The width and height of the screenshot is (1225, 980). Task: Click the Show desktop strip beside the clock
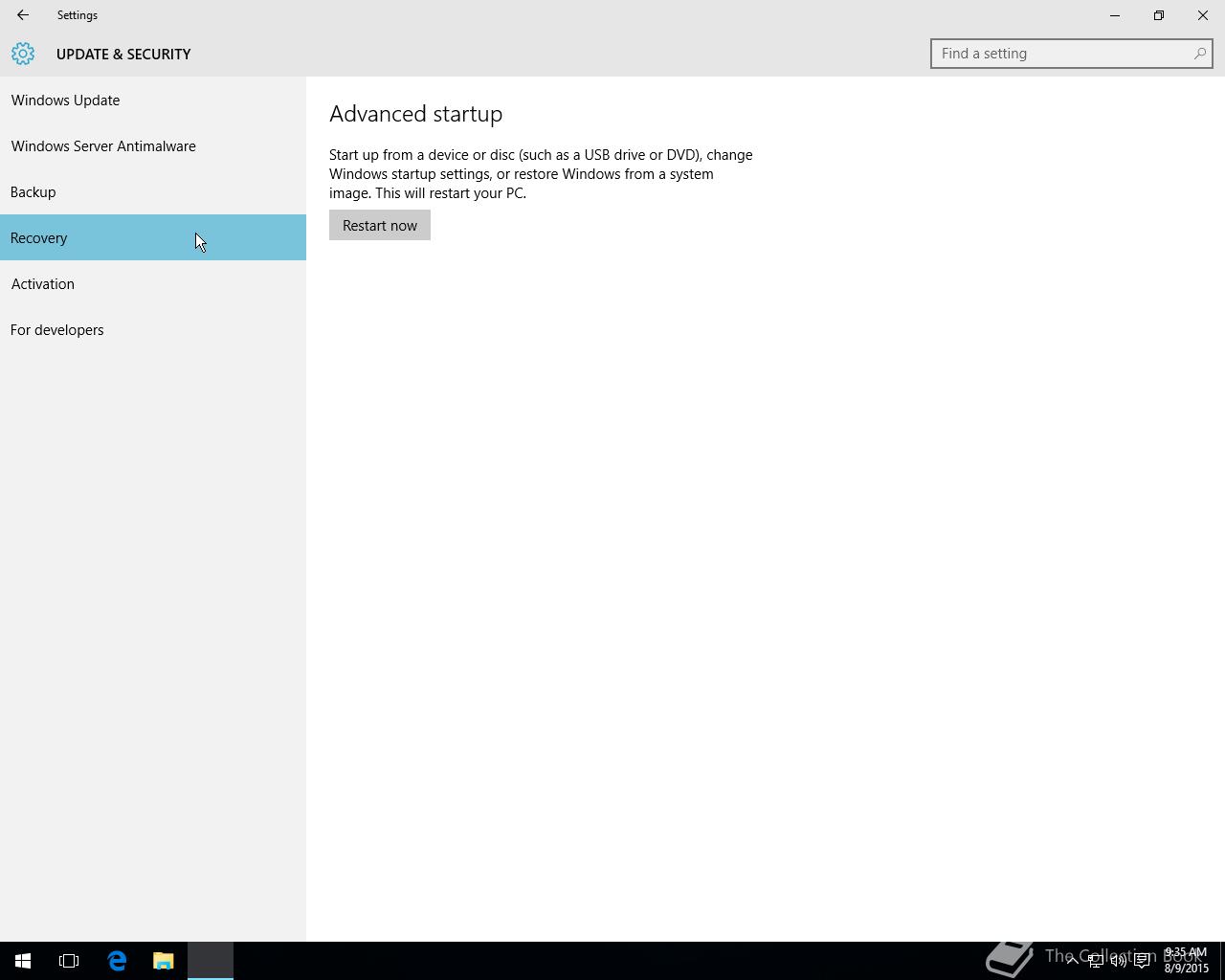[x=1222, y=961]
